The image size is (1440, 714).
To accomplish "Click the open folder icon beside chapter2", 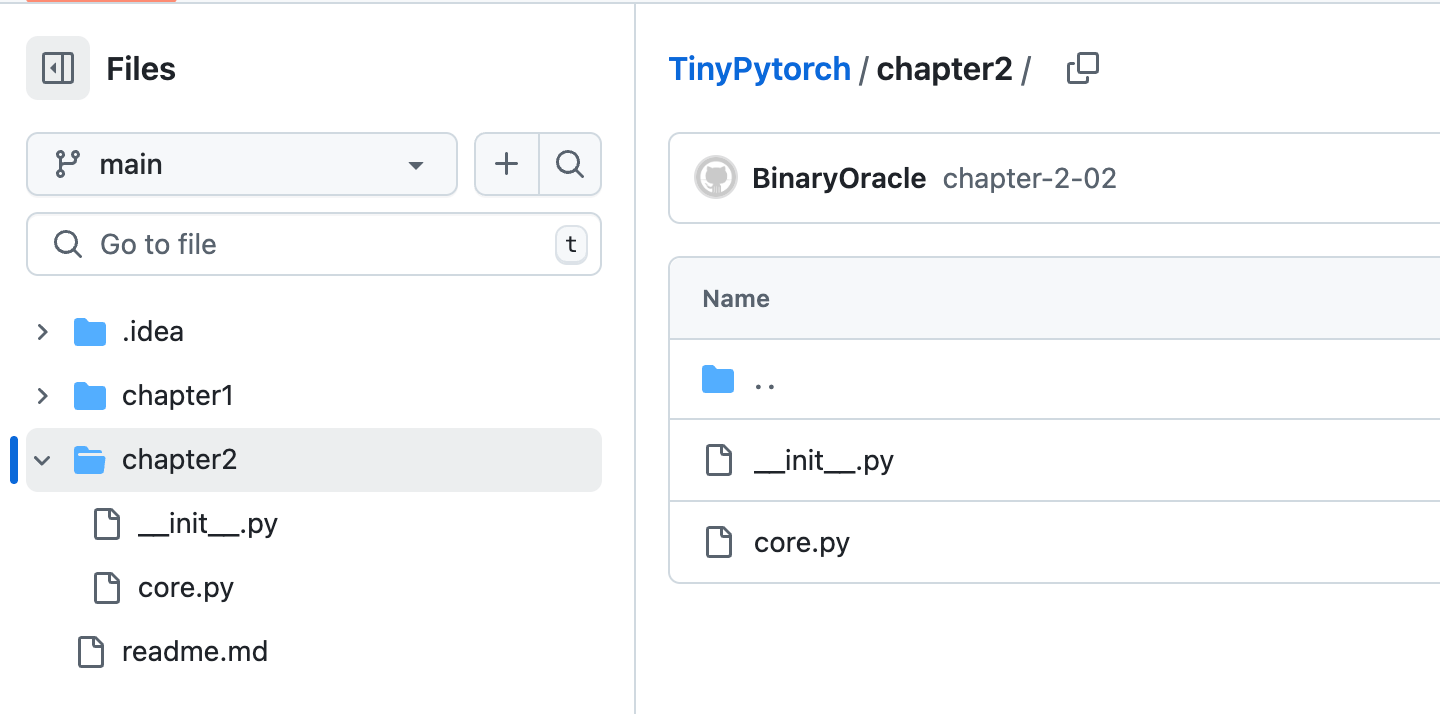I will 90,460.
